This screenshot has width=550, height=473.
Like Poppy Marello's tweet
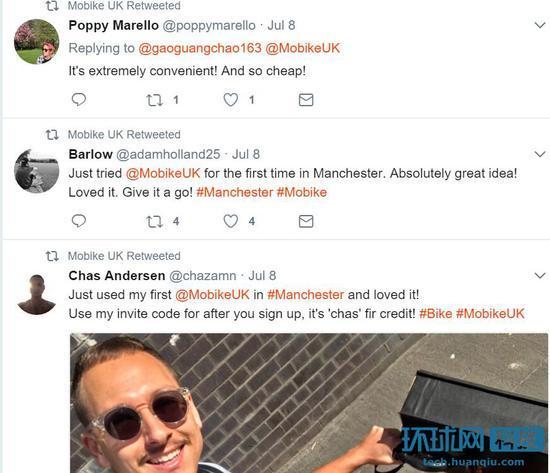pos(231,100)
